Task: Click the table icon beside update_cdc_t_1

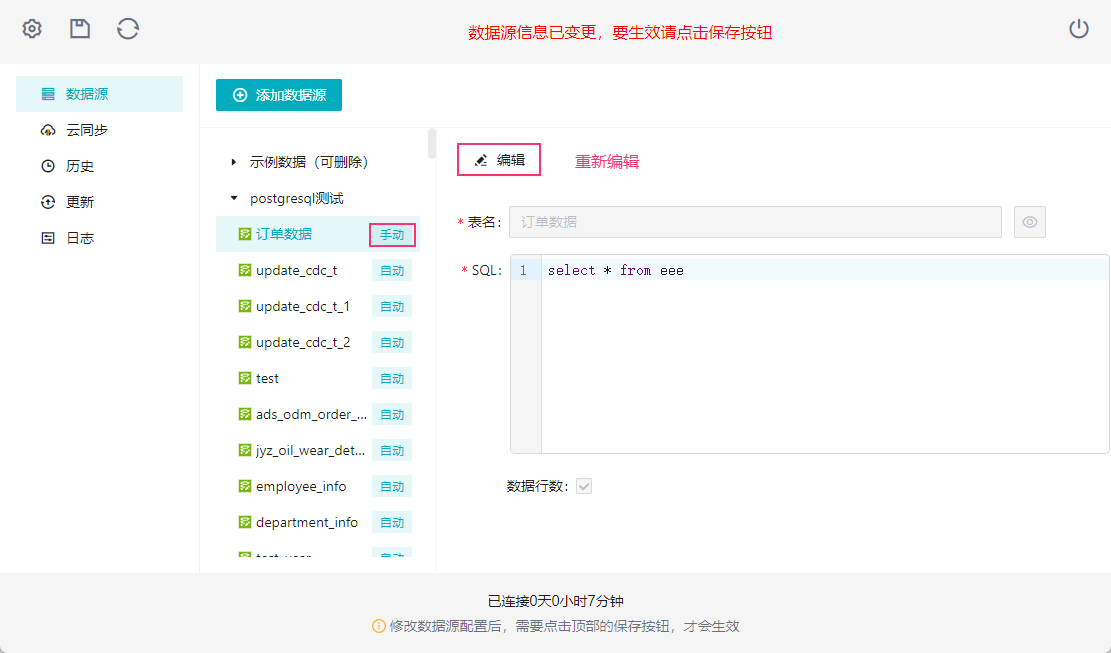Action: point(244,306)
